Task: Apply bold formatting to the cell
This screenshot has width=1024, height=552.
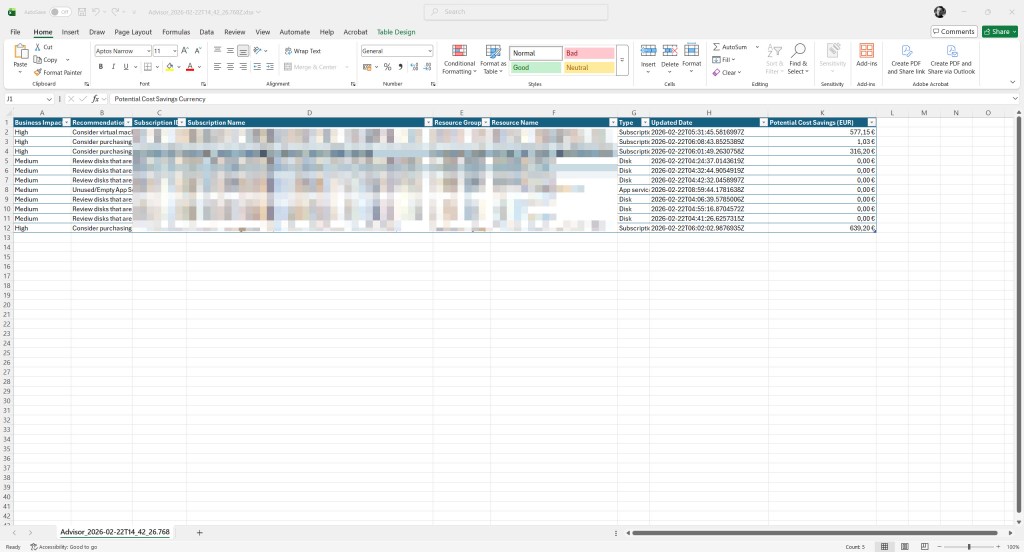Action: 100,67
